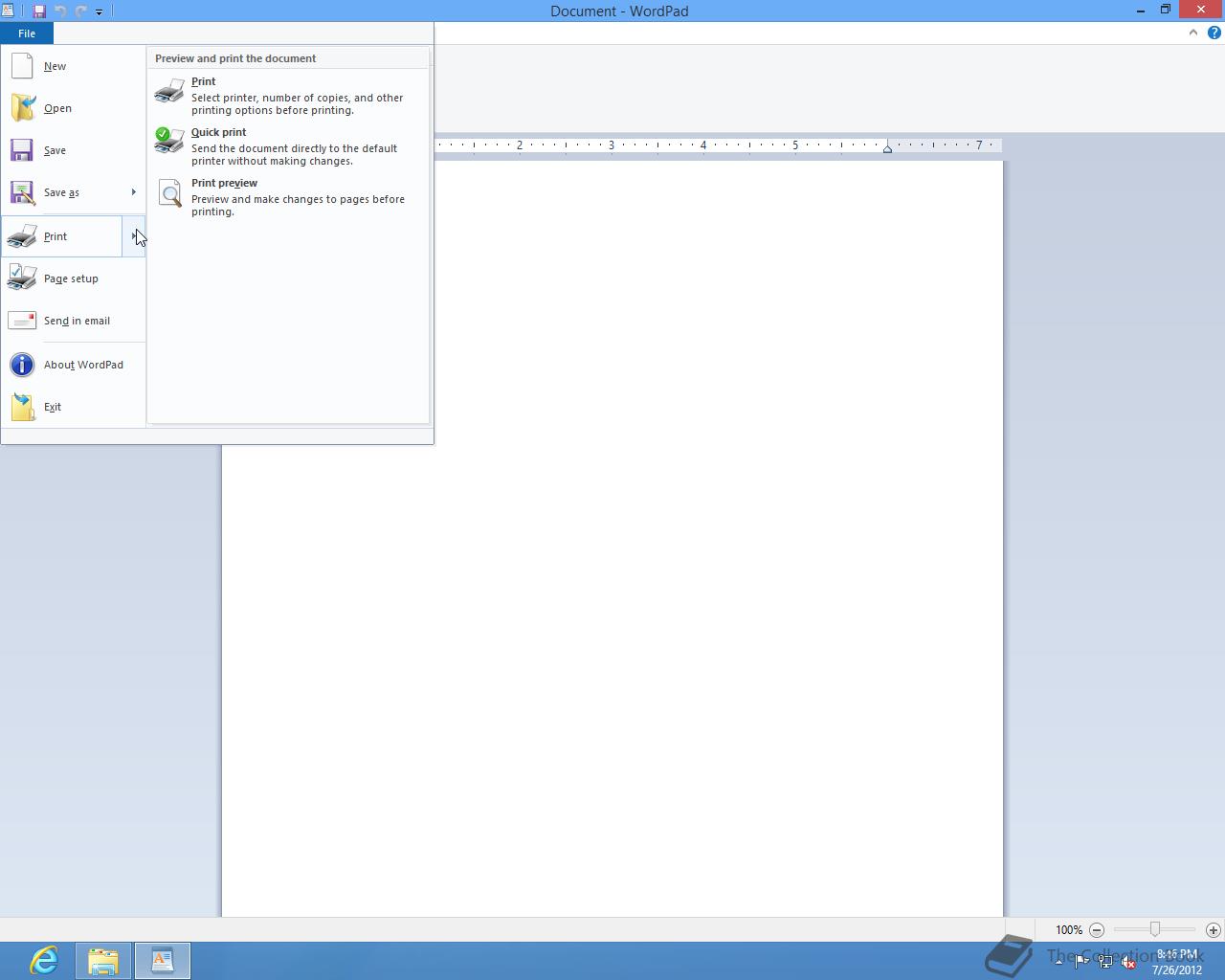The width and height of the screenshot is (1225, 980).
Task: Launch Internet Explorer from the taskbar
Action: 44,960
